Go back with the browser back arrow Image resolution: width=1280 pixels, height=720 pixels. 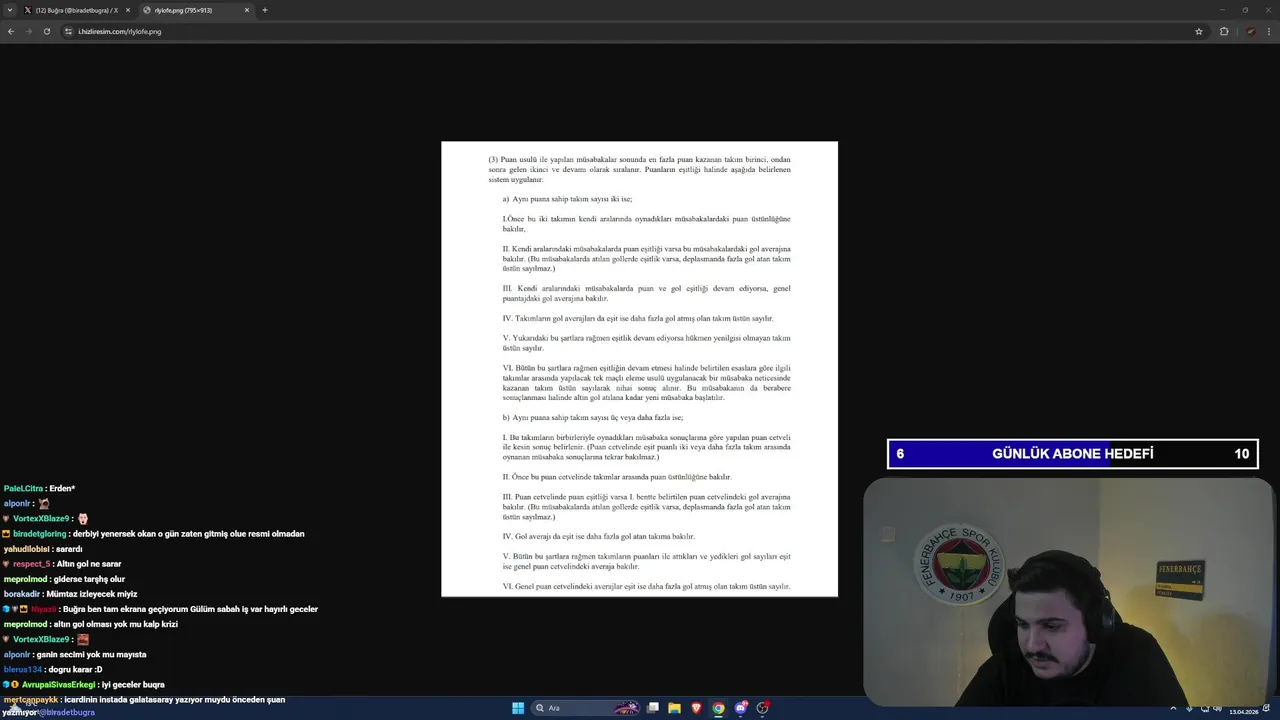[x=11, y=31]
